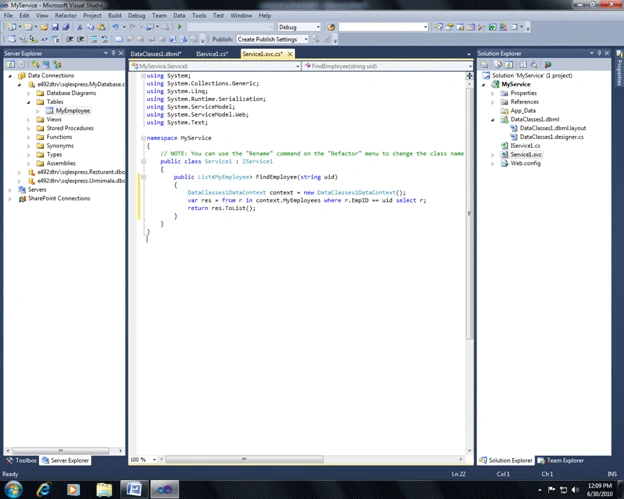This screenshot has width=624, height=499.
Task: Open the Start Page toolbar icon
Action: 493,27
